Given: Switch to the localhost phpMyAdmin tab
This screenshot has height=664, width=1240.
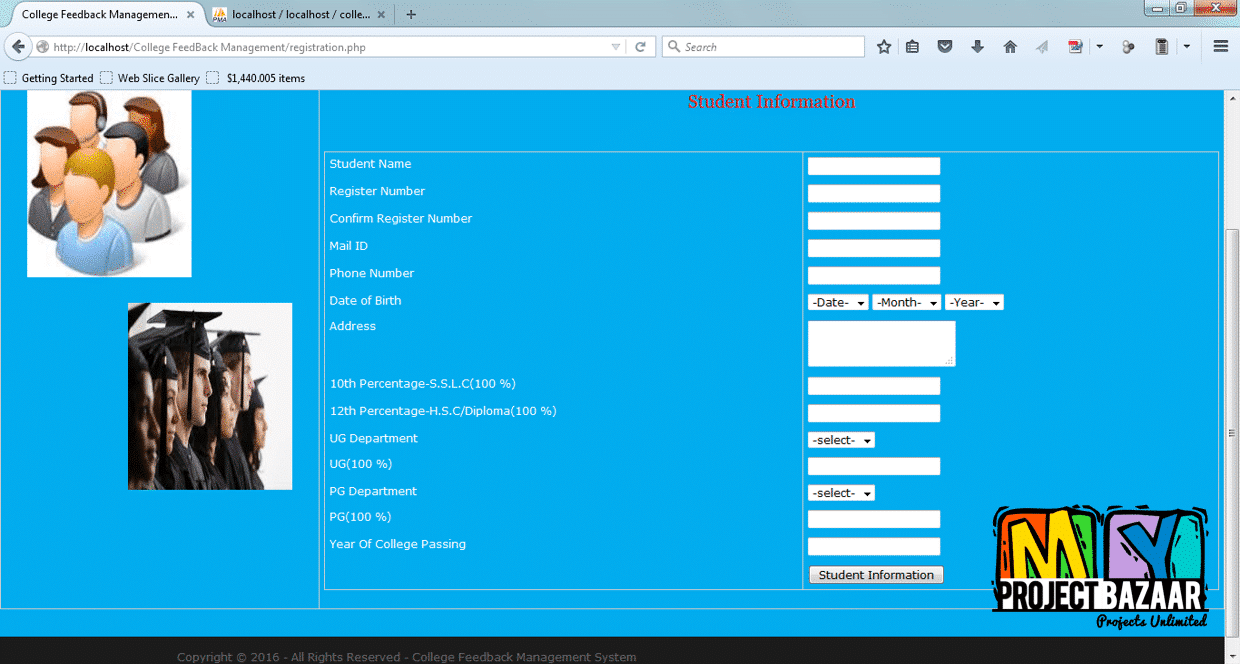Looking at the screenshot, I should coord(300,15).
